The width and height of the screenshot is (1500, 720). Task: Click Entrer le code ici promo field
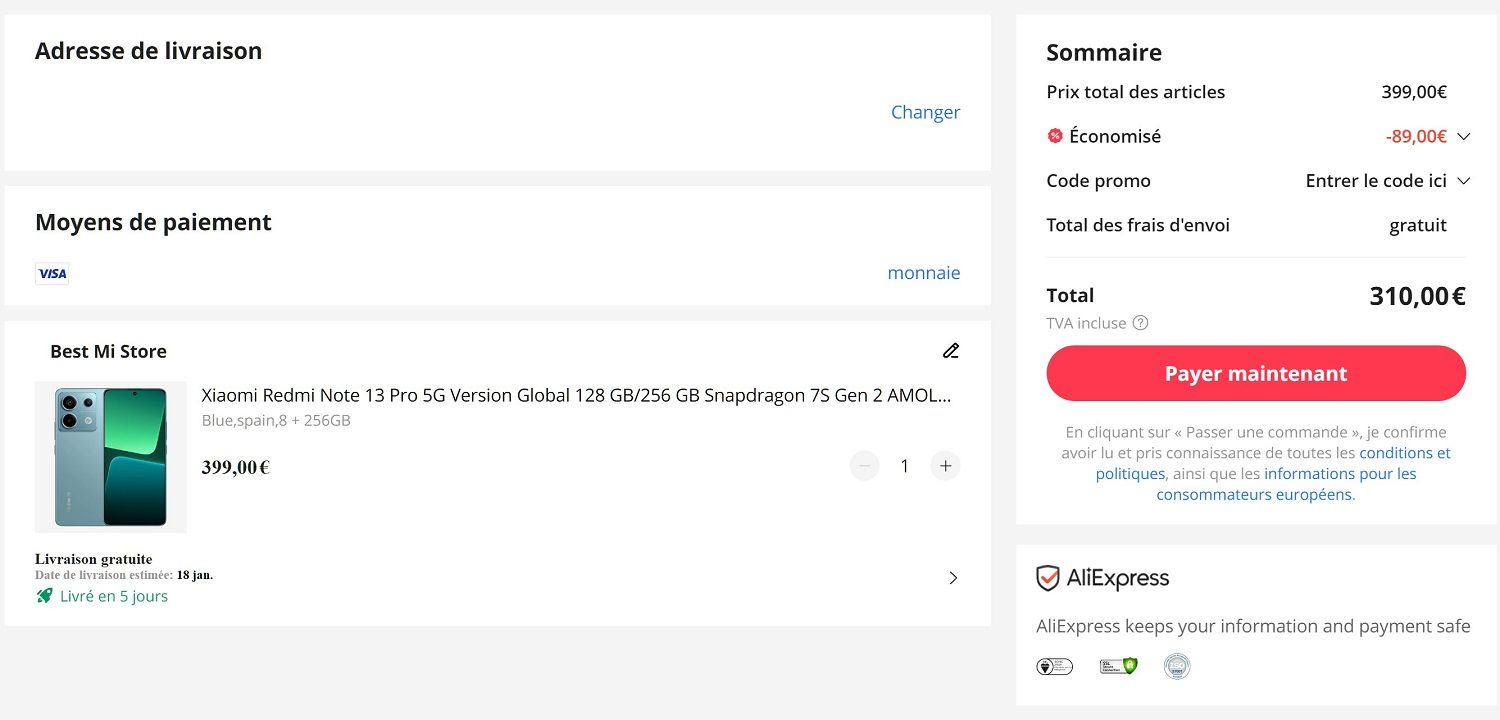click(x=1376, y=181)
